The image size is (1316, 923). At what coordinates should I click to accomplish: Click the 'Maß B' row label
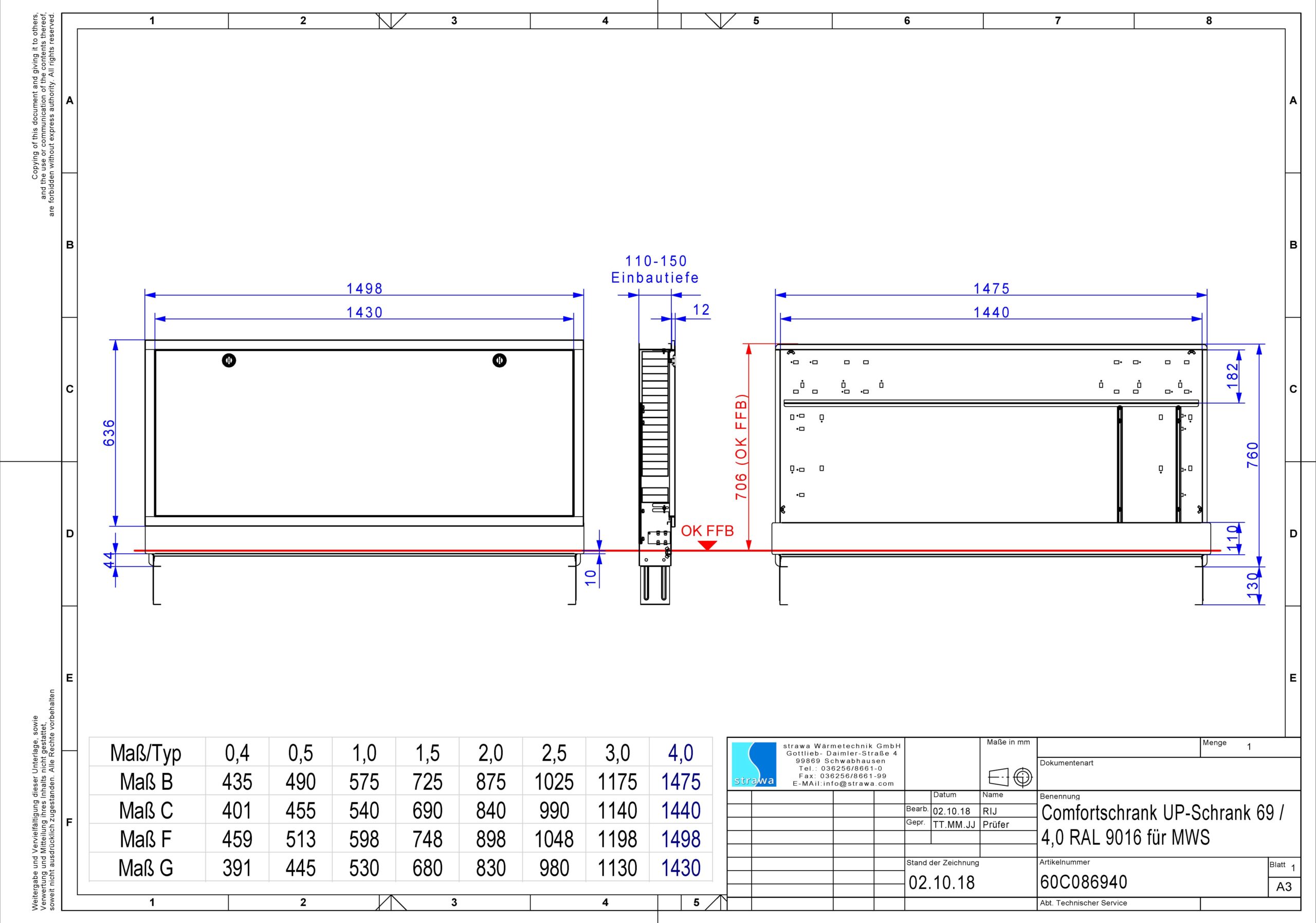145,782
